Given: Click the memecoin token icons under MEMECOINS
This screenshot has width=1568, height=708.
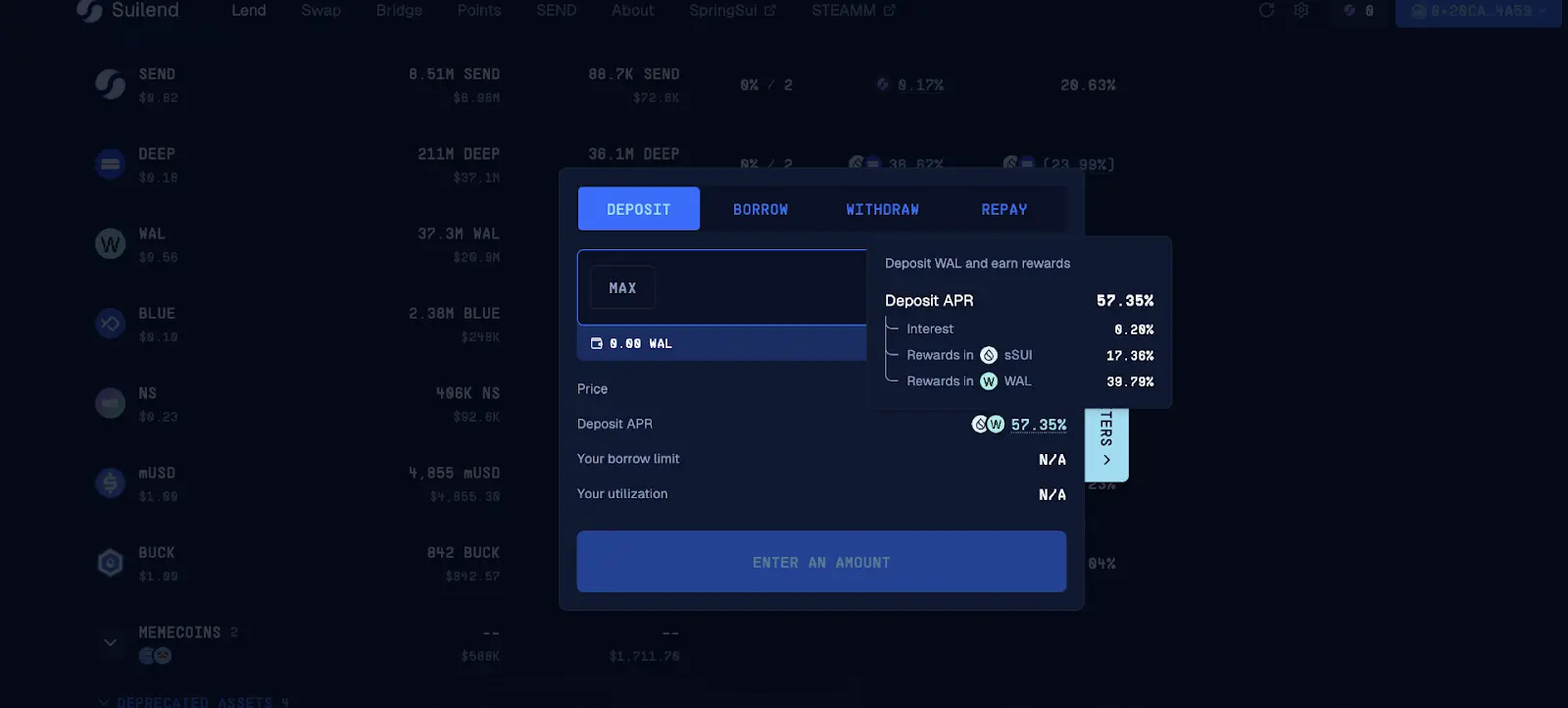Looking at the screenshot, I should pyautogui.click(x=155, y=655).
